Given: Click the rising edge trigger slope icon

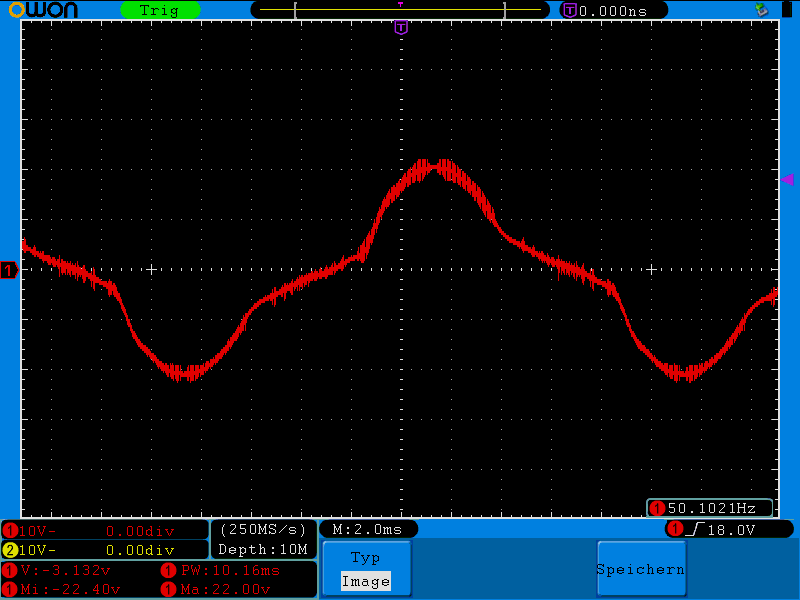Looking at the screenshot, I should pos(695,530).
